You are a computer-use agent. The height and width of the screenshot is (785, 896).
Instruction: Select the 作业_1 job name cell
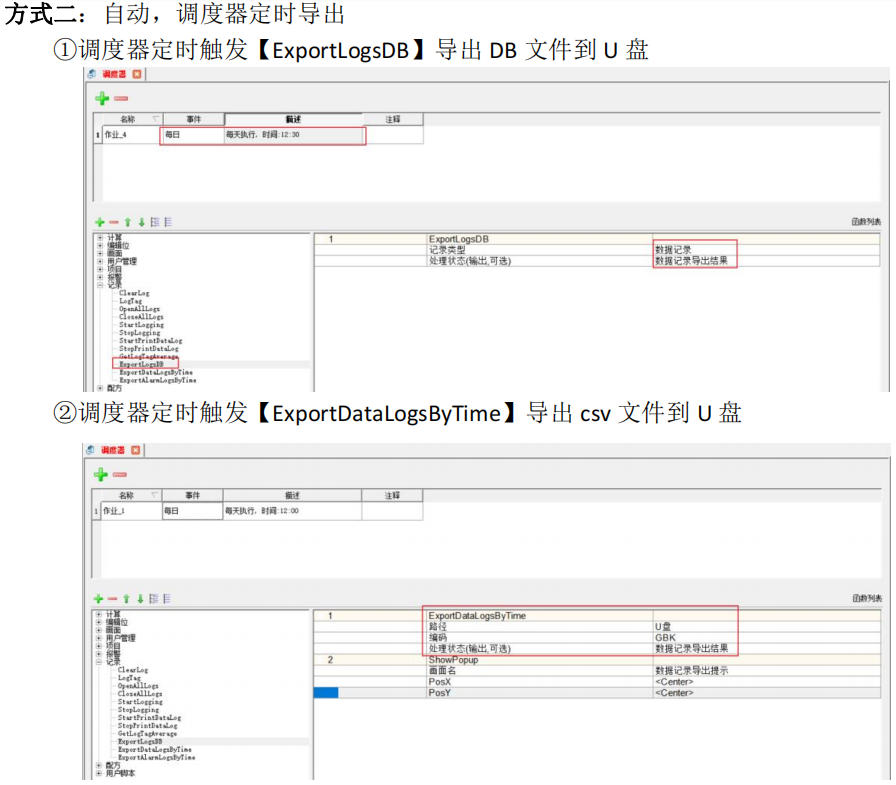point(132,511)
